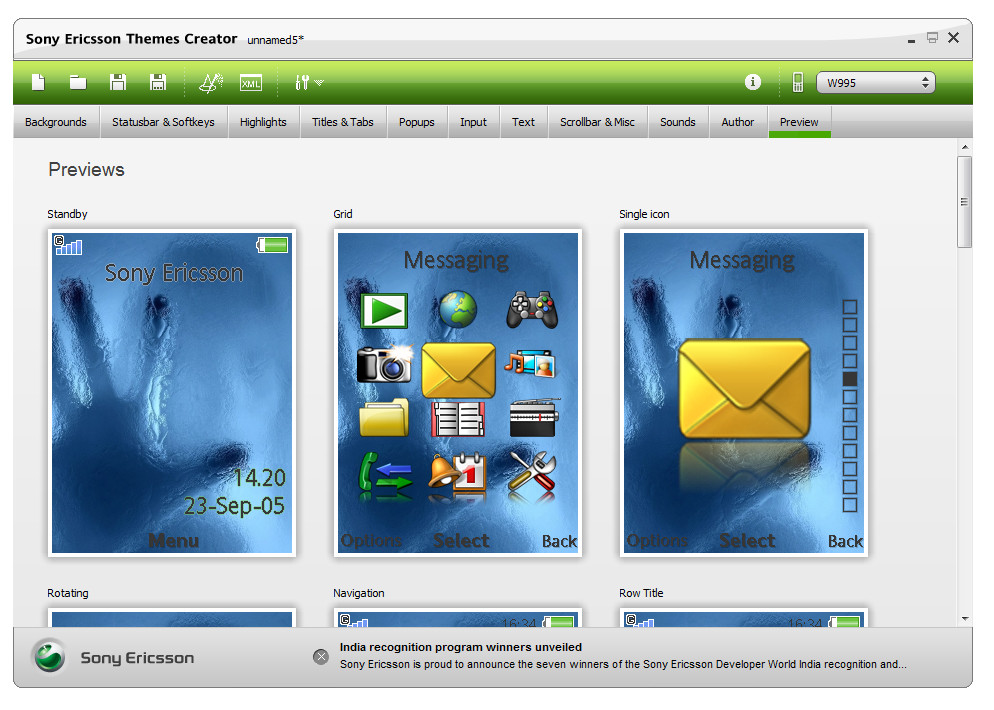Go to the Scrollbar & Misc tab
Image resolution: width=994 pixels, height=710 pixels.
point(597,122)
